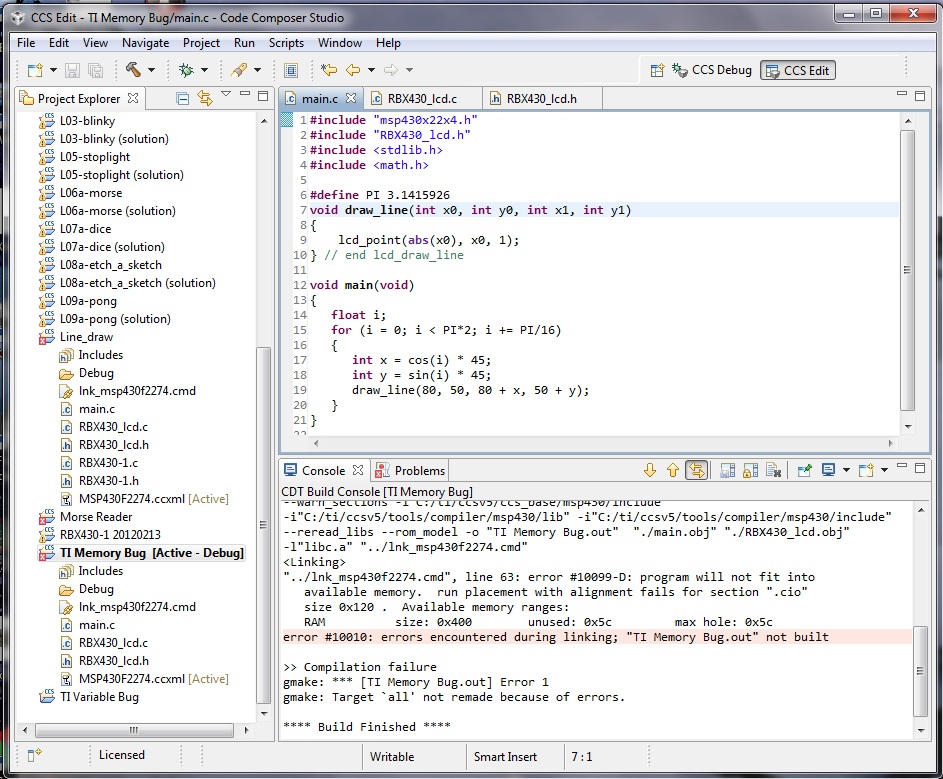Open Display Selected Console dropdown
This screenshot has height=779, width=943.
pyautogui.click(x=846, y=470)
